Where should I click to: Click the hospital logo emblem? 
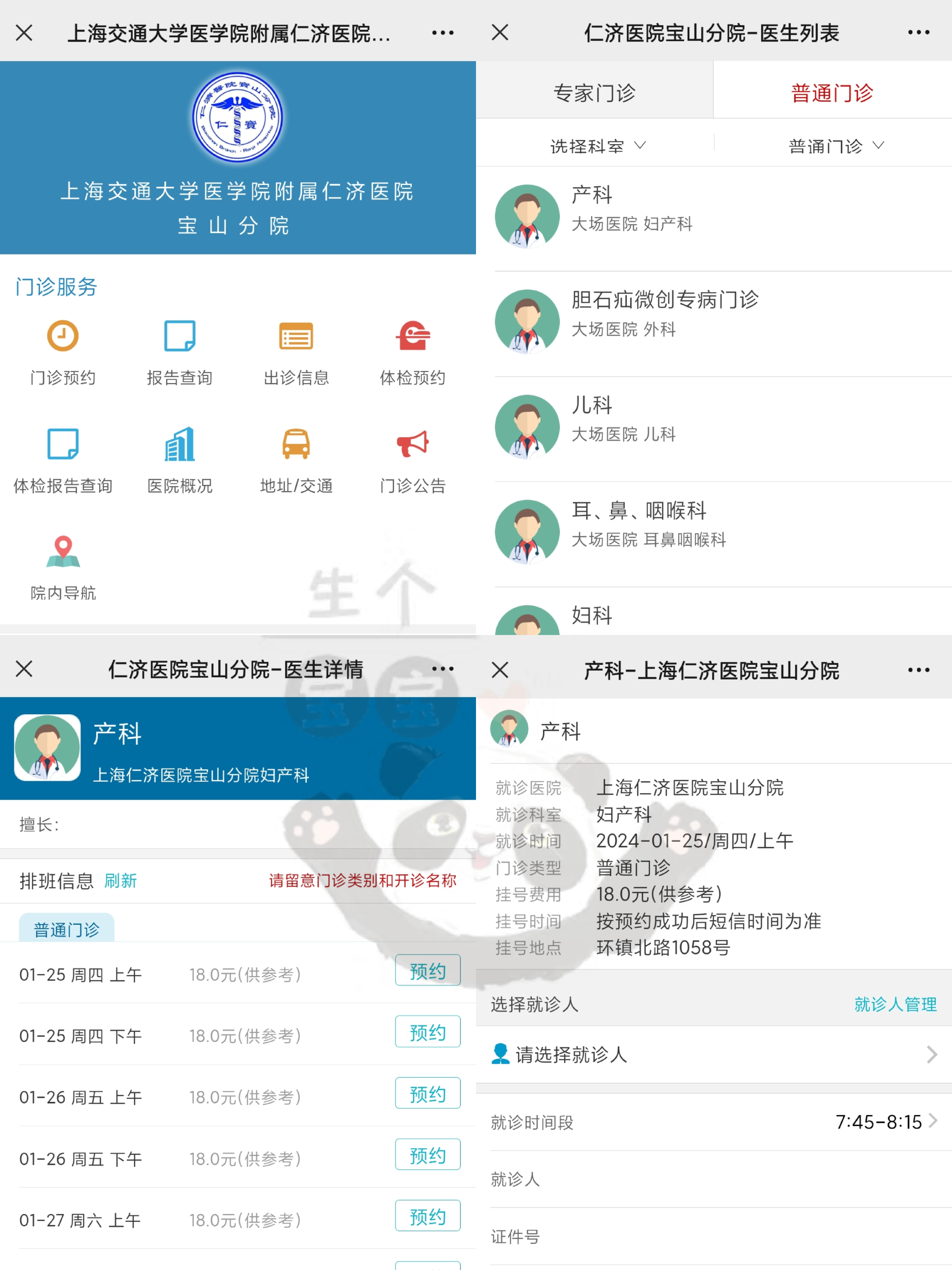point(237,117)
